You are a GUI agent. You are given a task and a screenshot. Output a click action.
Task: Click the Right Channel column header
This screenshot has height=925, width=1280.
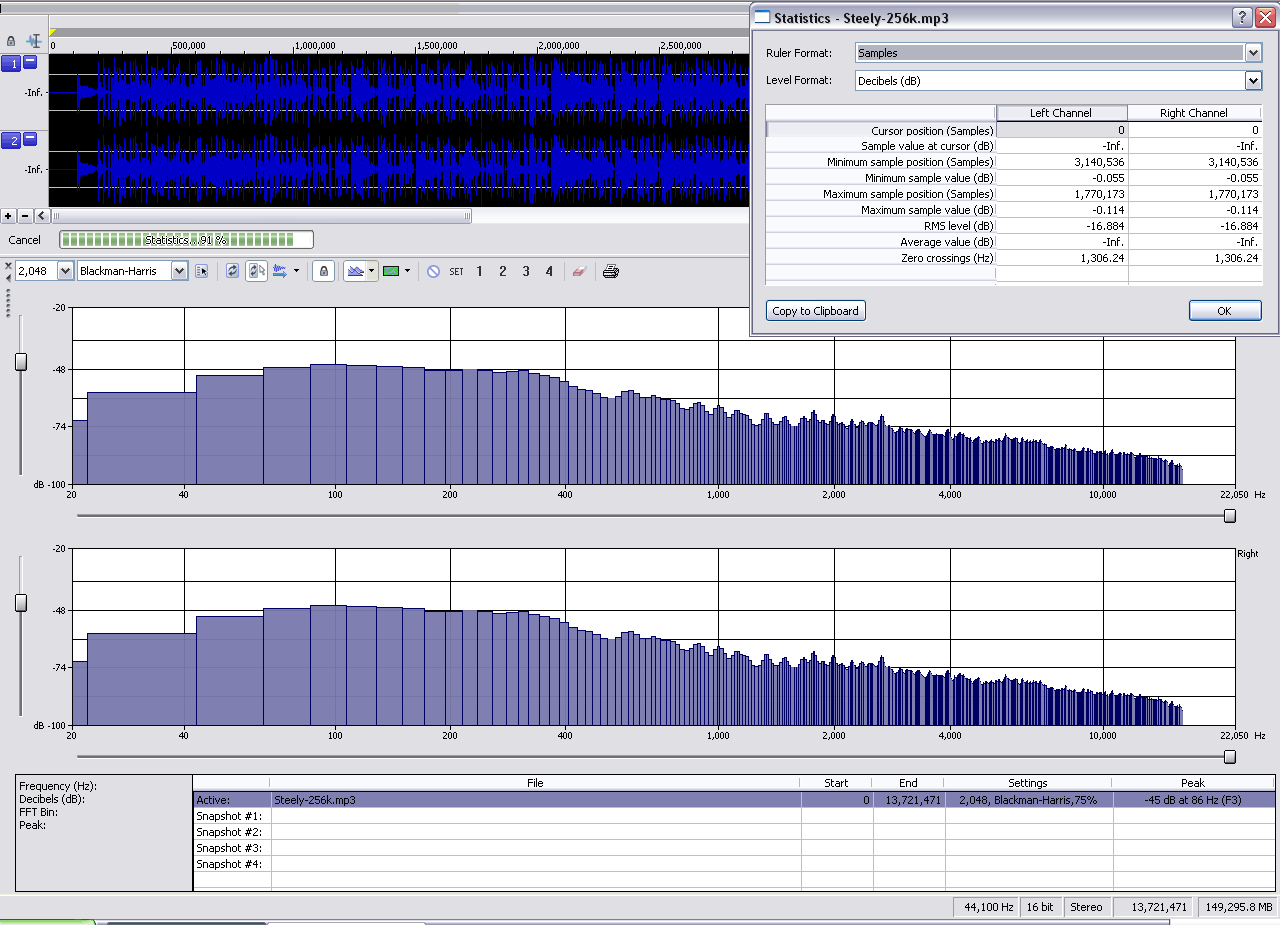pyautogui.click(x=1194, y=113)
